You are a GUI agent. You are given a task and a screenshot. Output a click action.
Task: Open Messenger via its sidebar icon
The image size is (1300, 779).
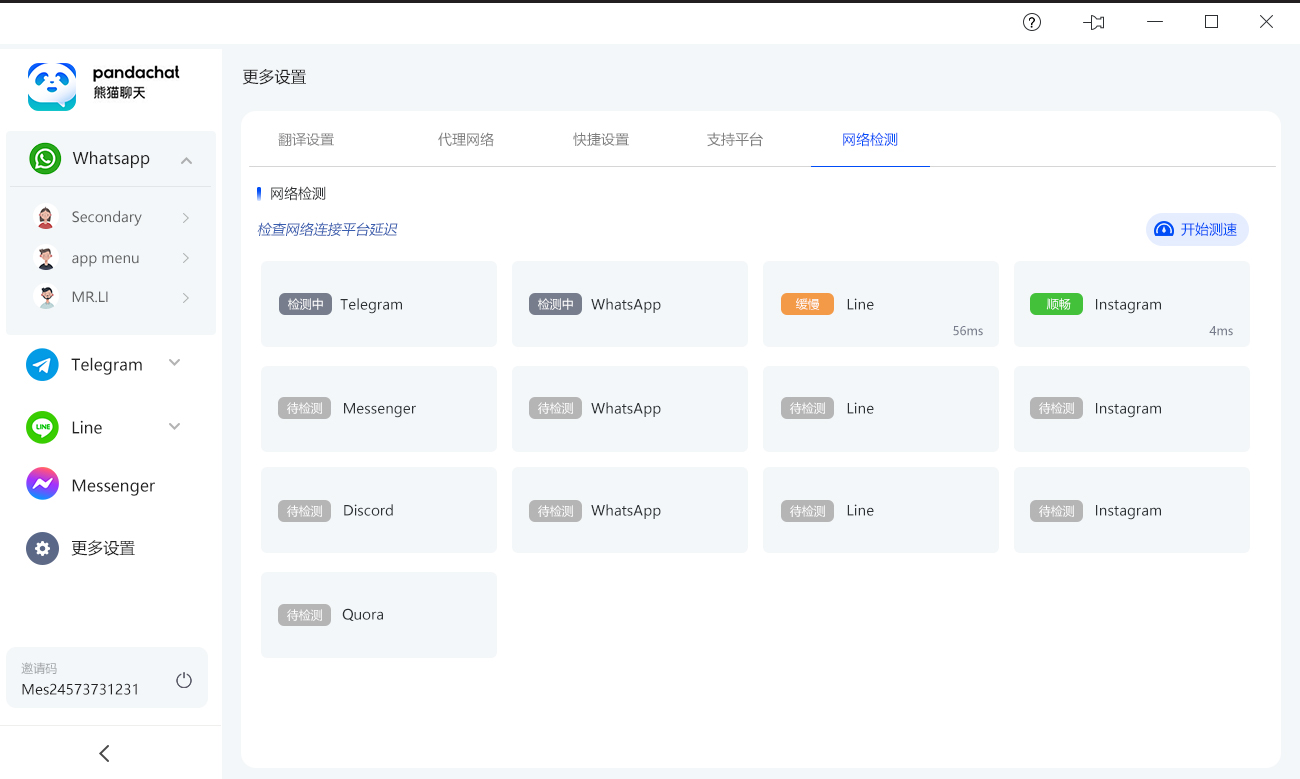[x=42, y=486]
